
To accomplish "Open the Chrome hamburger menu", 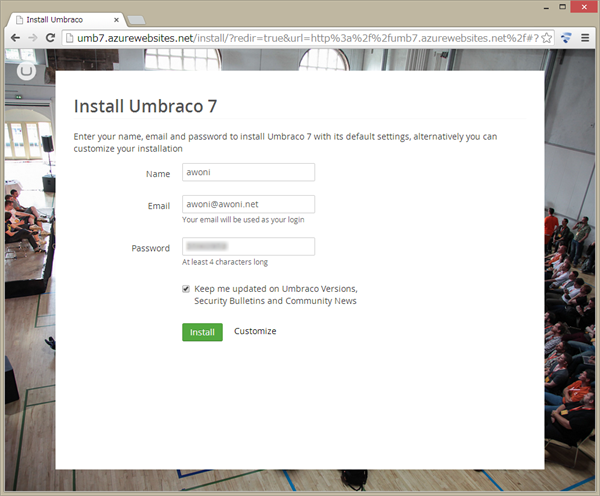I will (x=585, y=37).
